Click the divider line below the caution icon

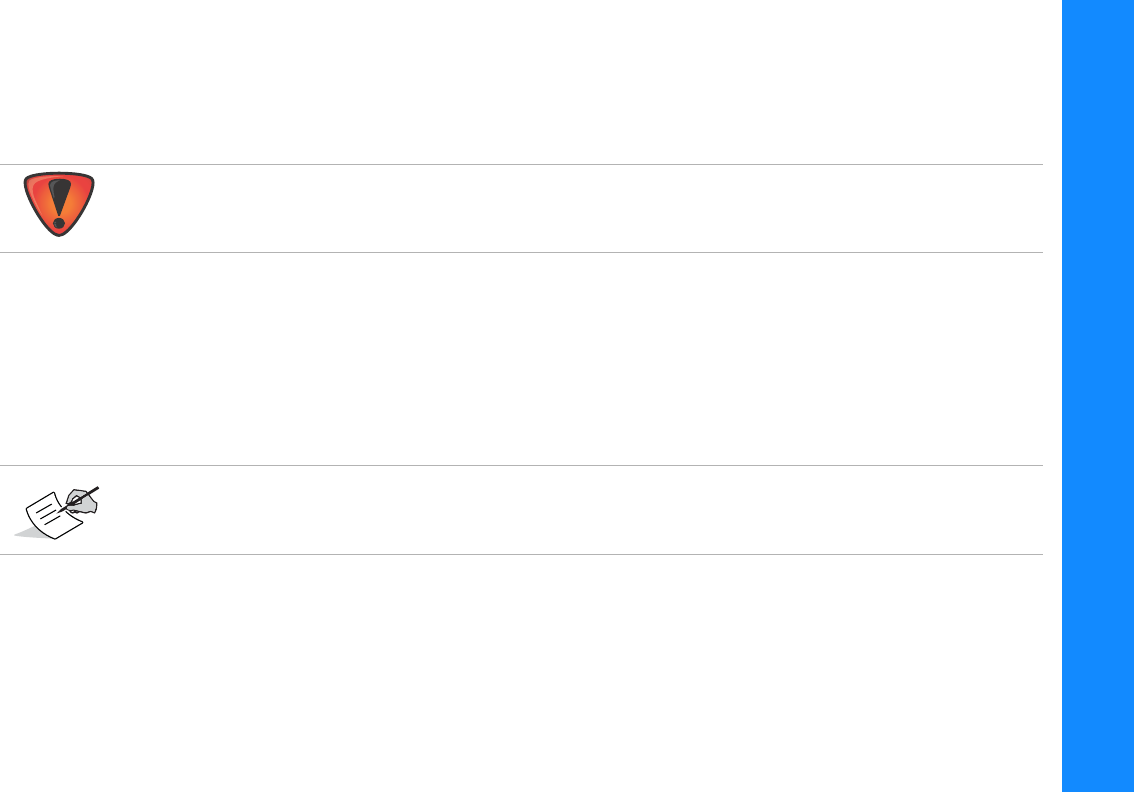[520, 252]
